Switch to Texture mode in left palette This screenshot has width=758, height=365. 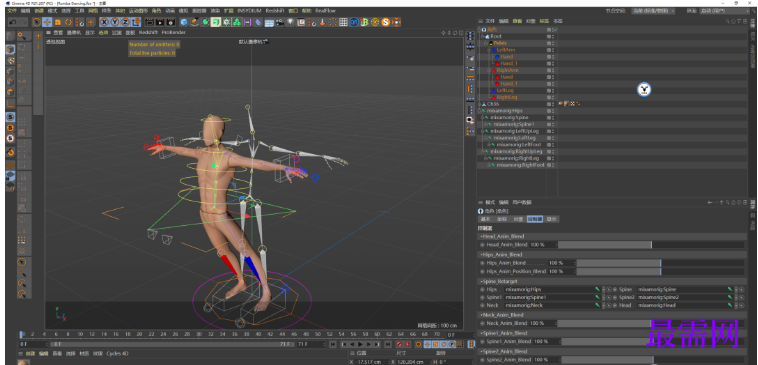[10, 60]
